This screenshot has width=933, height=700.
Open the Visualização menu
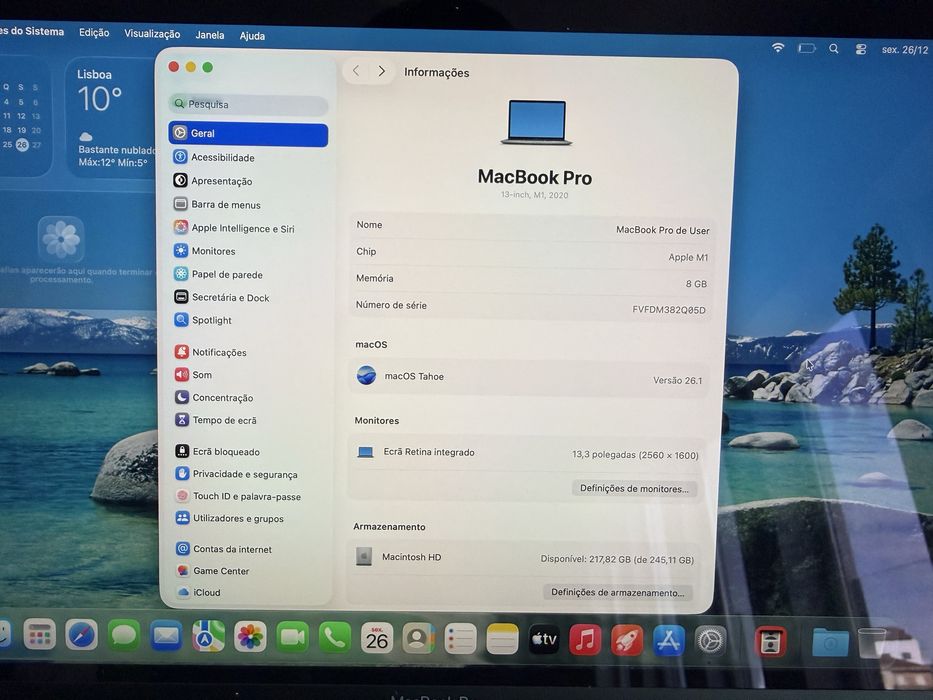(152, 34)
